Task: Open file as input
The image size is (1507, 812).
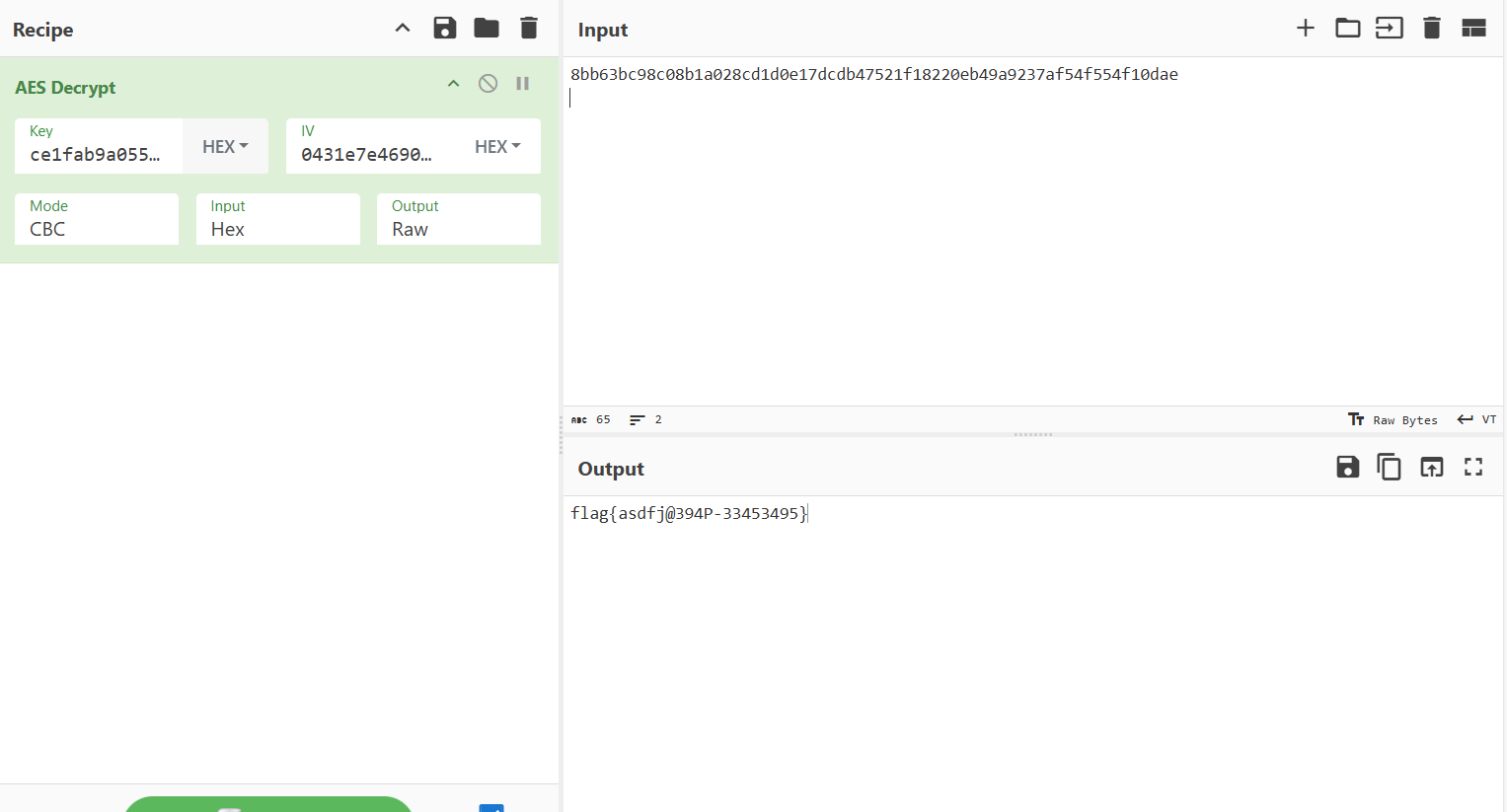Action: pyautogui.click(x=1390, y=28)
